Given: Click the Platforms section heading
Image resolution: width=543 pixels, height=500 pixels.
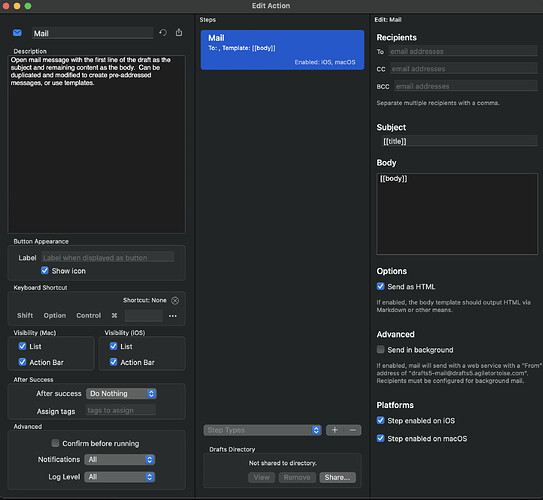Looking at the screenshot, I should 395,405.
